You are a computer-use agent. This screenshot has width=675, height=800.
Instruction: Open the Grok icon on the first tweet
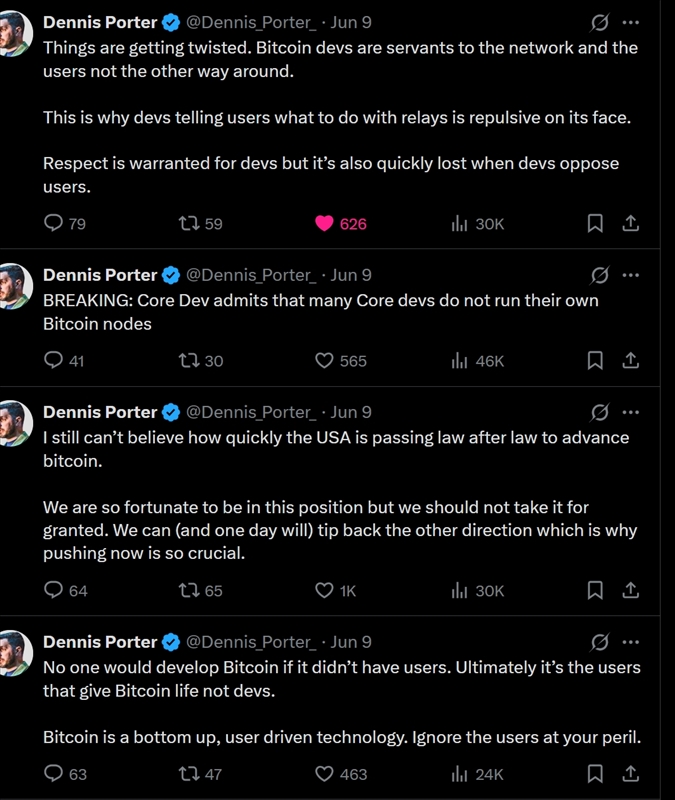pos(600,22)
